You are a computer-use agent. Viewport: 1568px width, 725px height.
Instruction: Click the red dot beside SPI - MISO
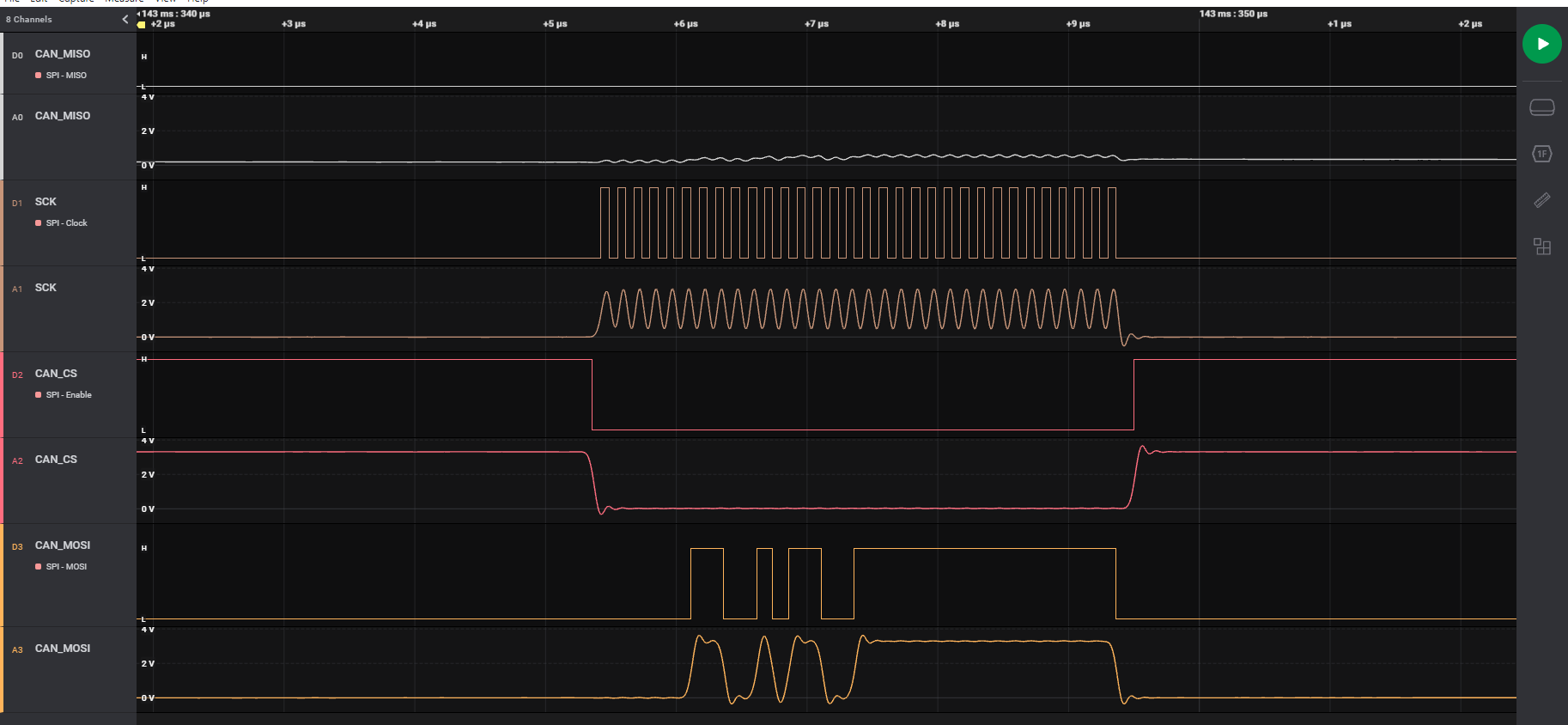tap(38, 76)
